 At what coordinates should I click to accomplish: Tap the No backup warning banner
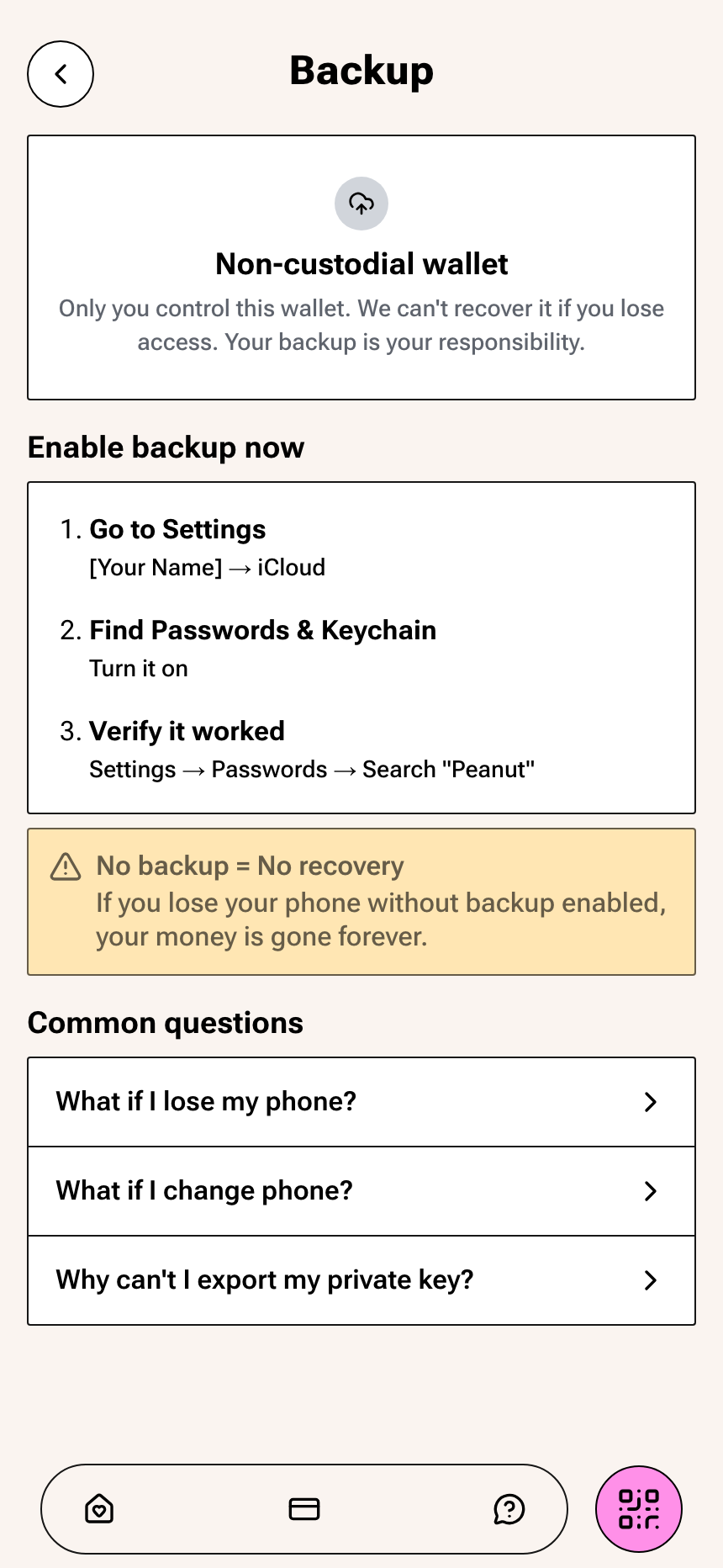(x=361, y=902)
